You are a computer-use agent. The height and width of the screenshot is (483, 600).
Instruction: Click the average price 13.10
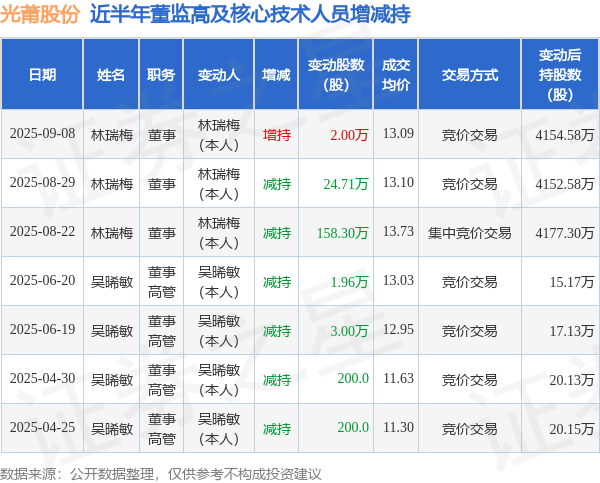[398, 183]
